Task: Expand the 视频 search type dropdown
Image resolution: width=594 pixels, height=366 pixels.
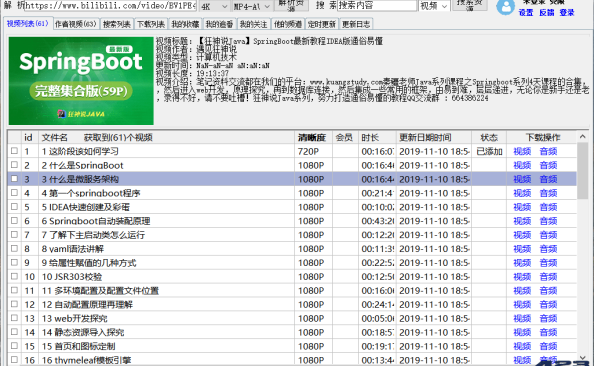Action: click(434, 6)
